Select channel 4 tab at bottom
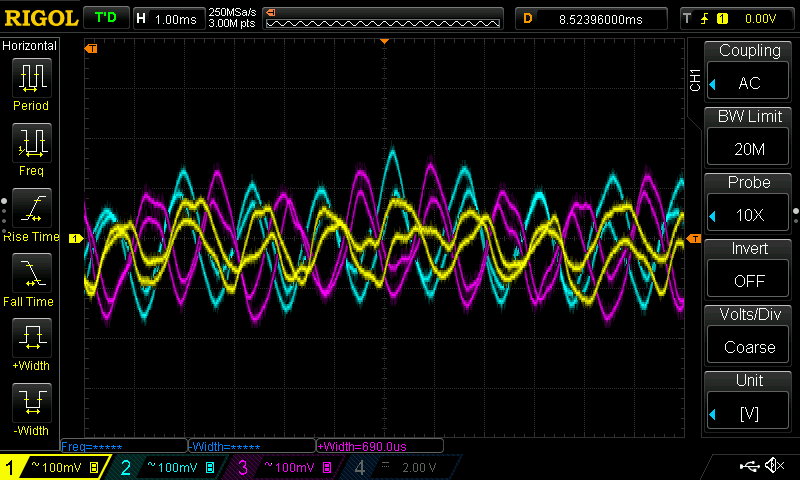The width and height of the screenshot is (800, 480). click(x=401, y=467)
